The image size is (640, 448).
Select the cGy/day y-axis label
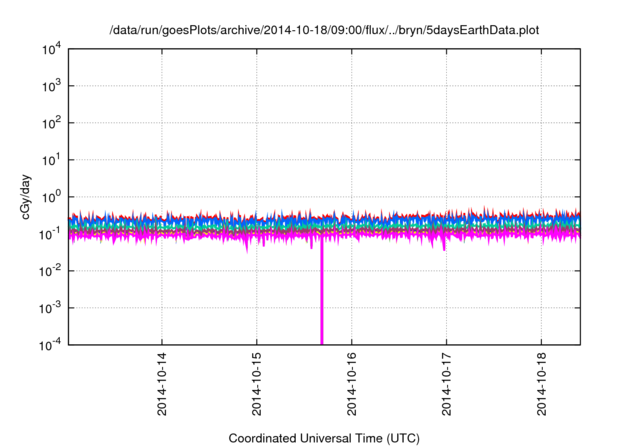(x=26, y=197)
